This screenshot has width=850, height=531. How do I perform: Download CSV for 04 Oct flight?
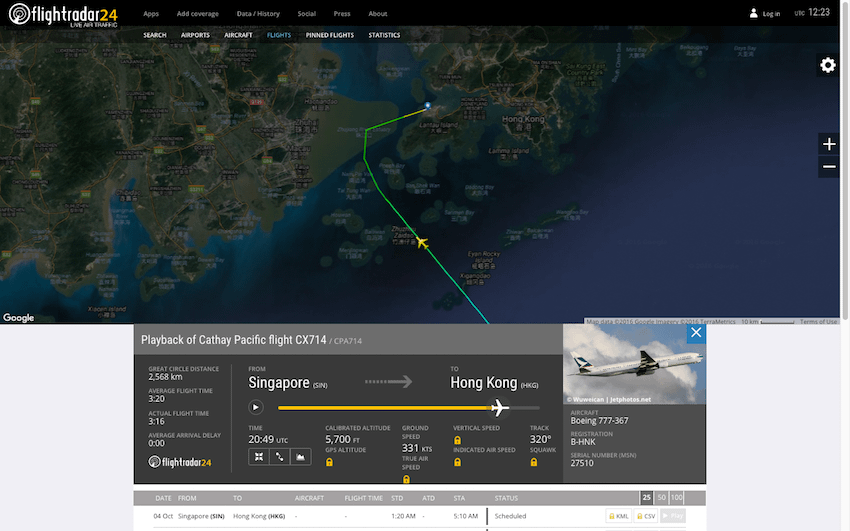646,516
